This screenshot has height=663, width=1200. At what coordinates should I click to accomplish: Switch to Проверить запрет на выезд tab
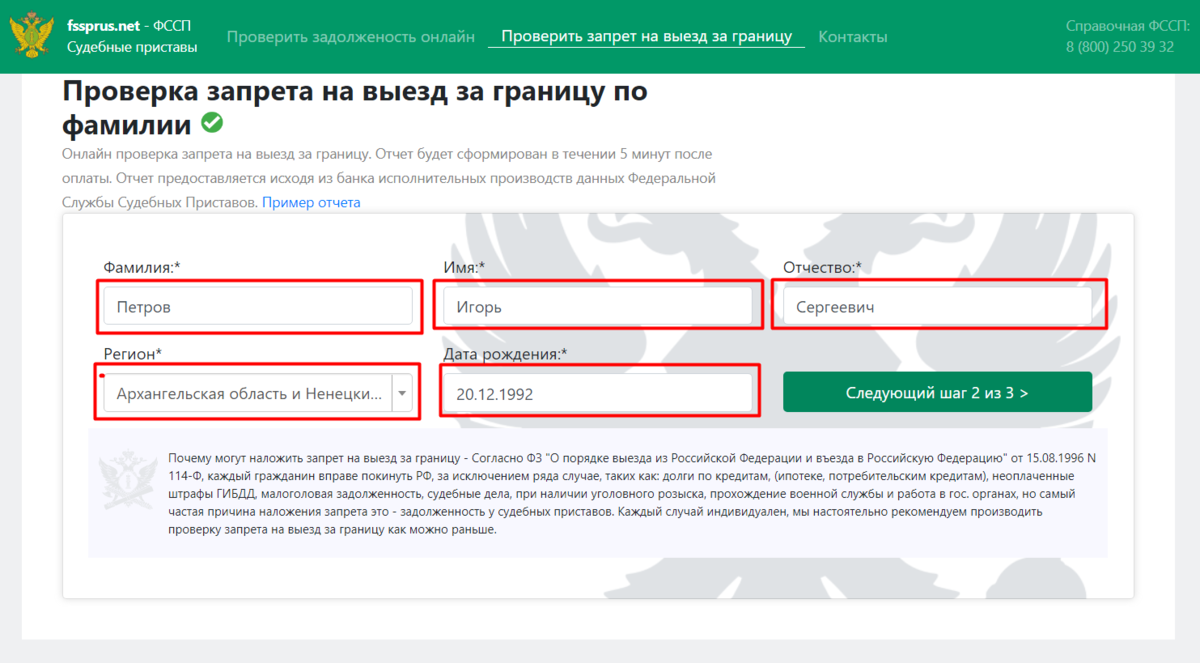[646, 37]
